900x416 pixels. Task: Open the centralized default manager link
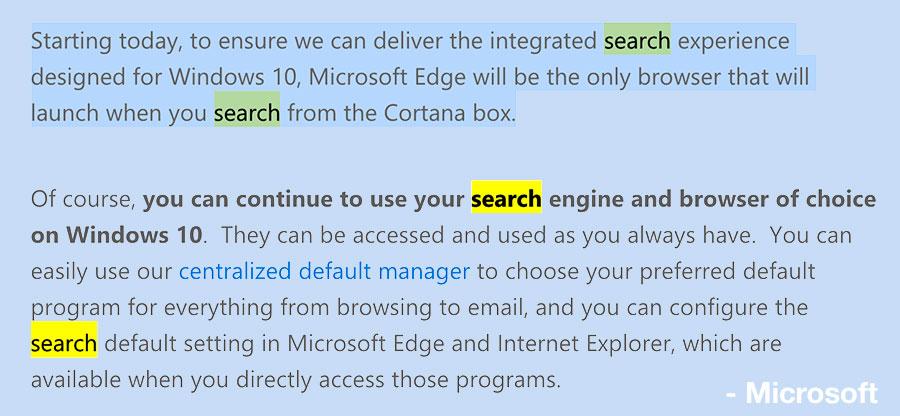click(x=324, y=271)
